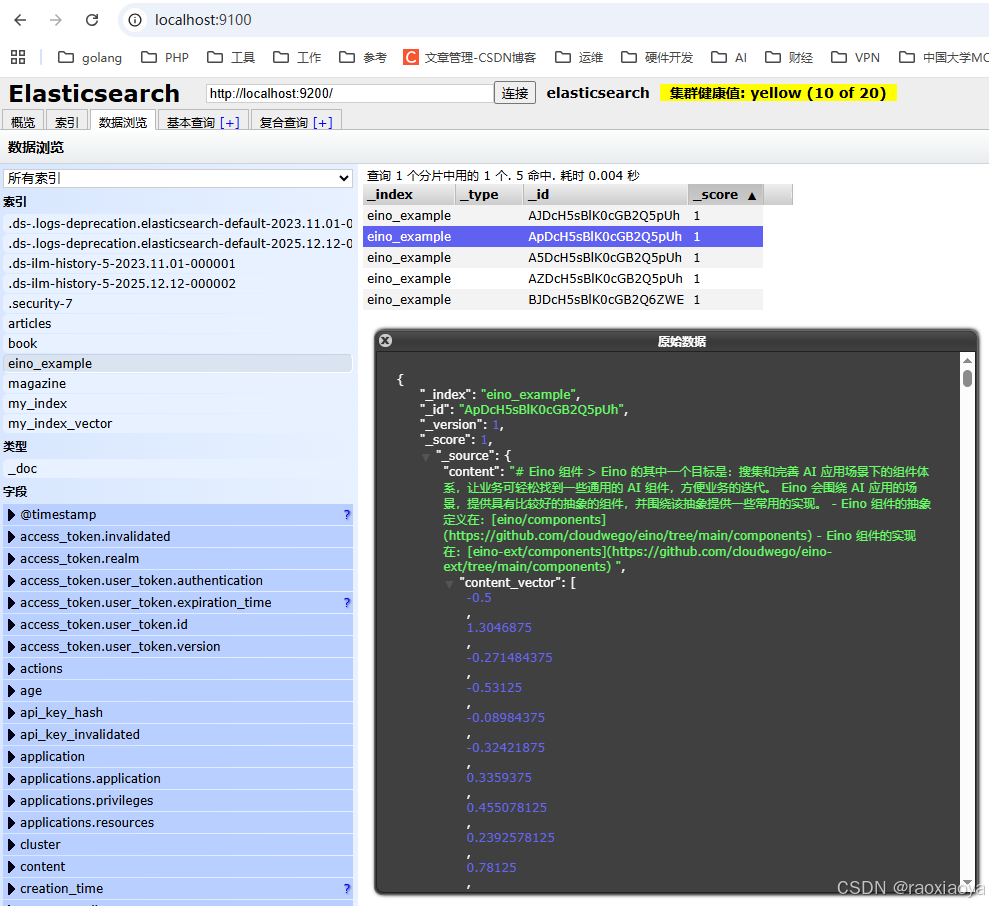
Task: Sort by the _id column header
Action: [x=606, y=195]
